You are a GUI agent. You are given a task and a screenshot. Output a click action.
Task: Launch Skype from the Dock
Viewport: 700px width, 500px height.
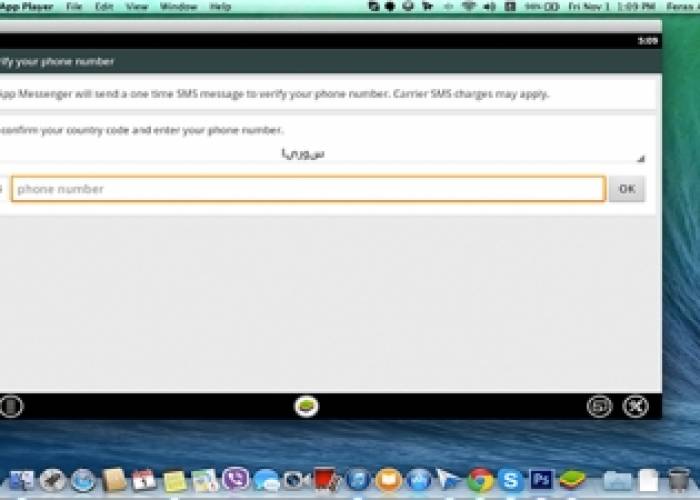pos(510,481)
